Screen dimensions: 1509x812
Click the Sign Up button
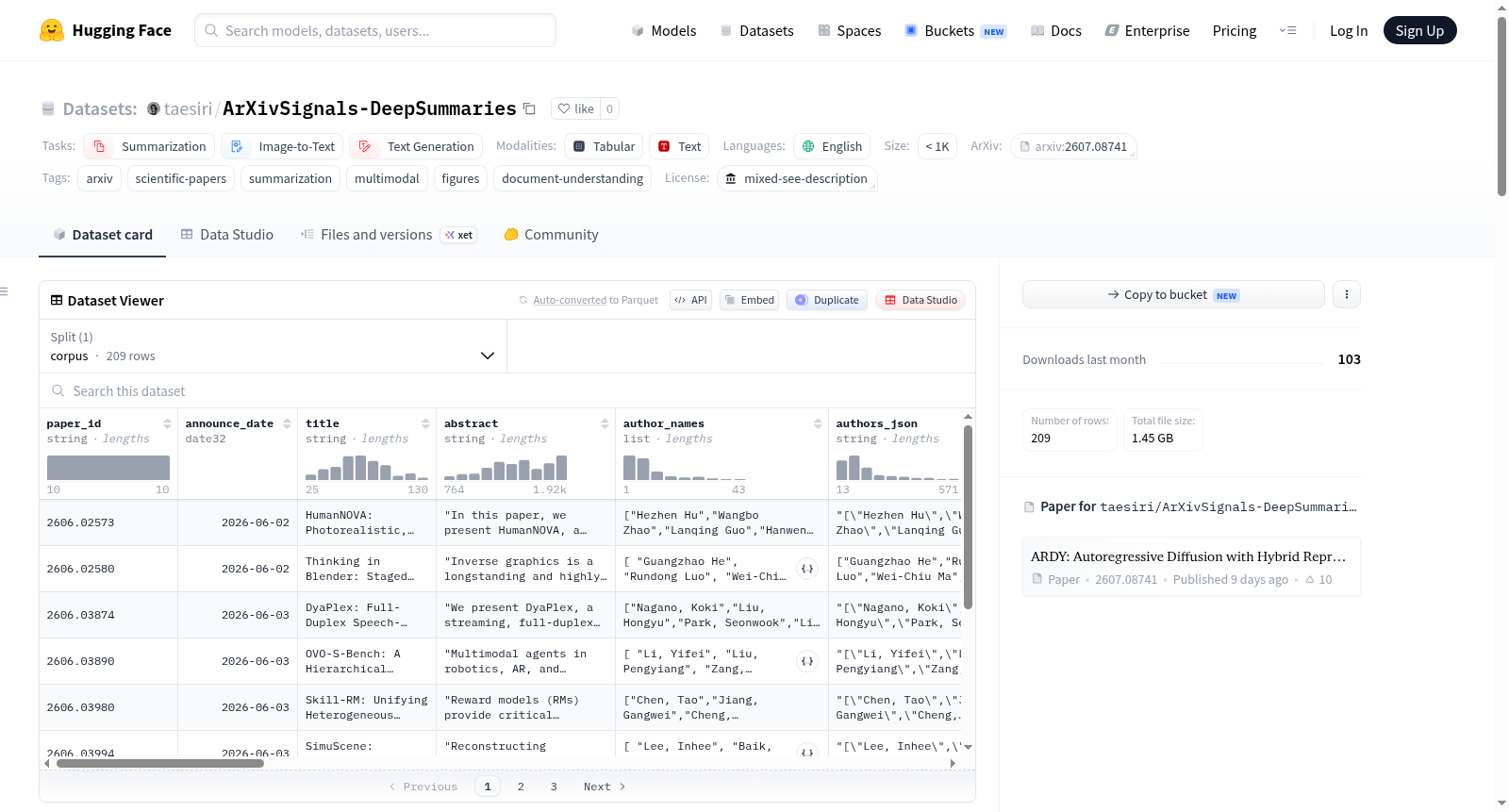pyautogui.click(x=1419, y=31)
